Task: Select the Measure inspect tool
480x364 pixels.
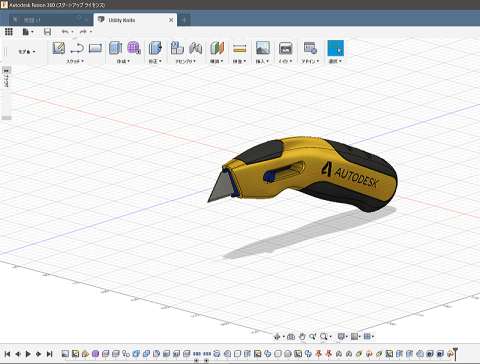Action: tap(240, 48)
